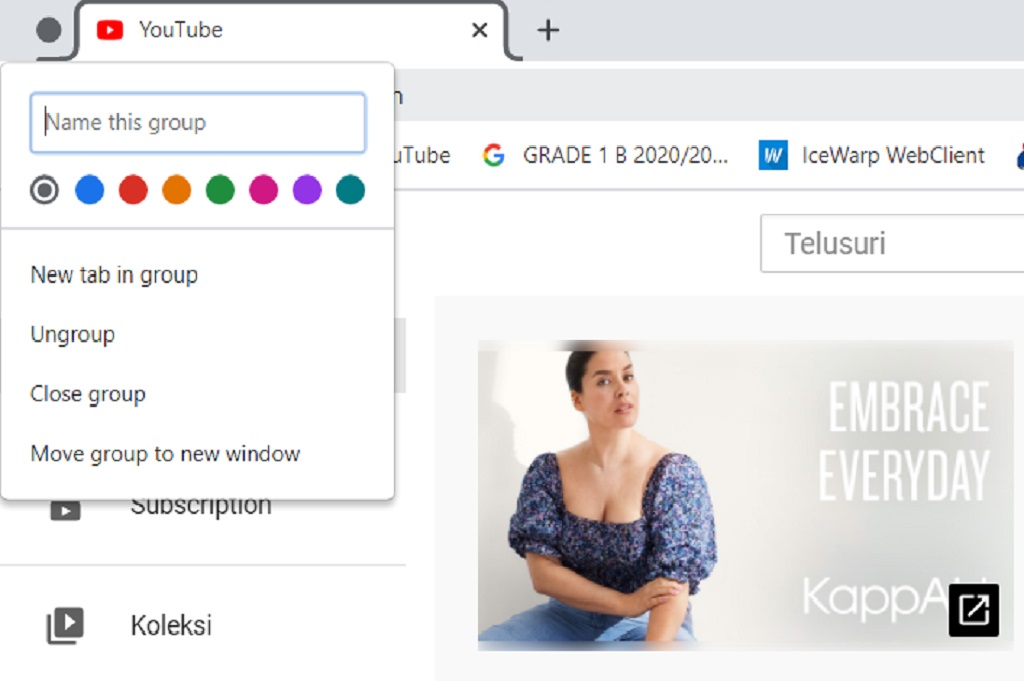Pick the red group color
This screenshot has width=1024, height=681.
(x=133, y=190)
